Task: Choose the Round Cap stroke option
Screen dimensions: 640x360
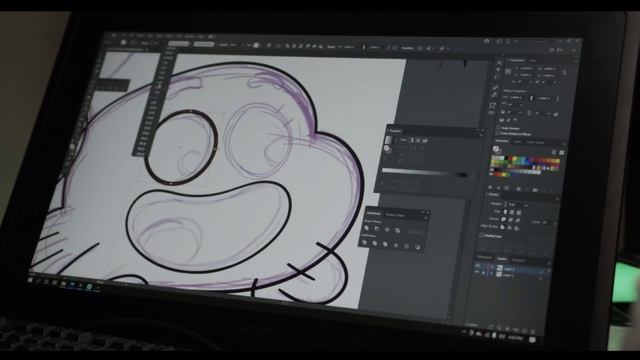Action: (512, 212)
